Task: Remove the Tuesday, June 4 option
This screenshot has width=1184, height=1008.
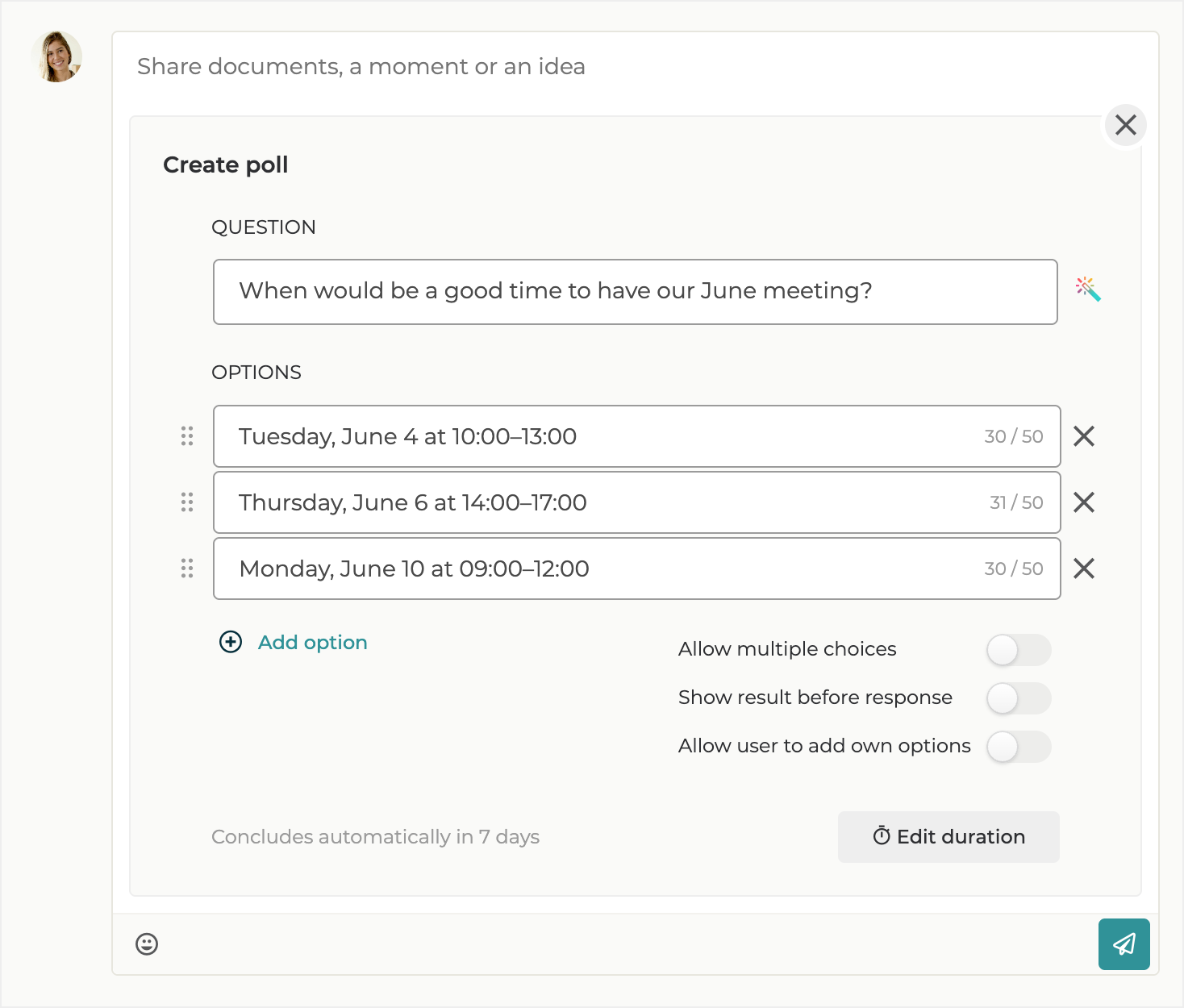Action: [1084, 436]
